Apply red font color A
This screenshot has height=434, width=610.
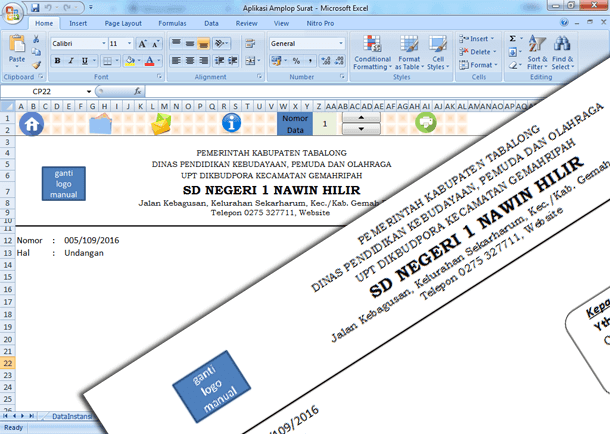point(149,61)
